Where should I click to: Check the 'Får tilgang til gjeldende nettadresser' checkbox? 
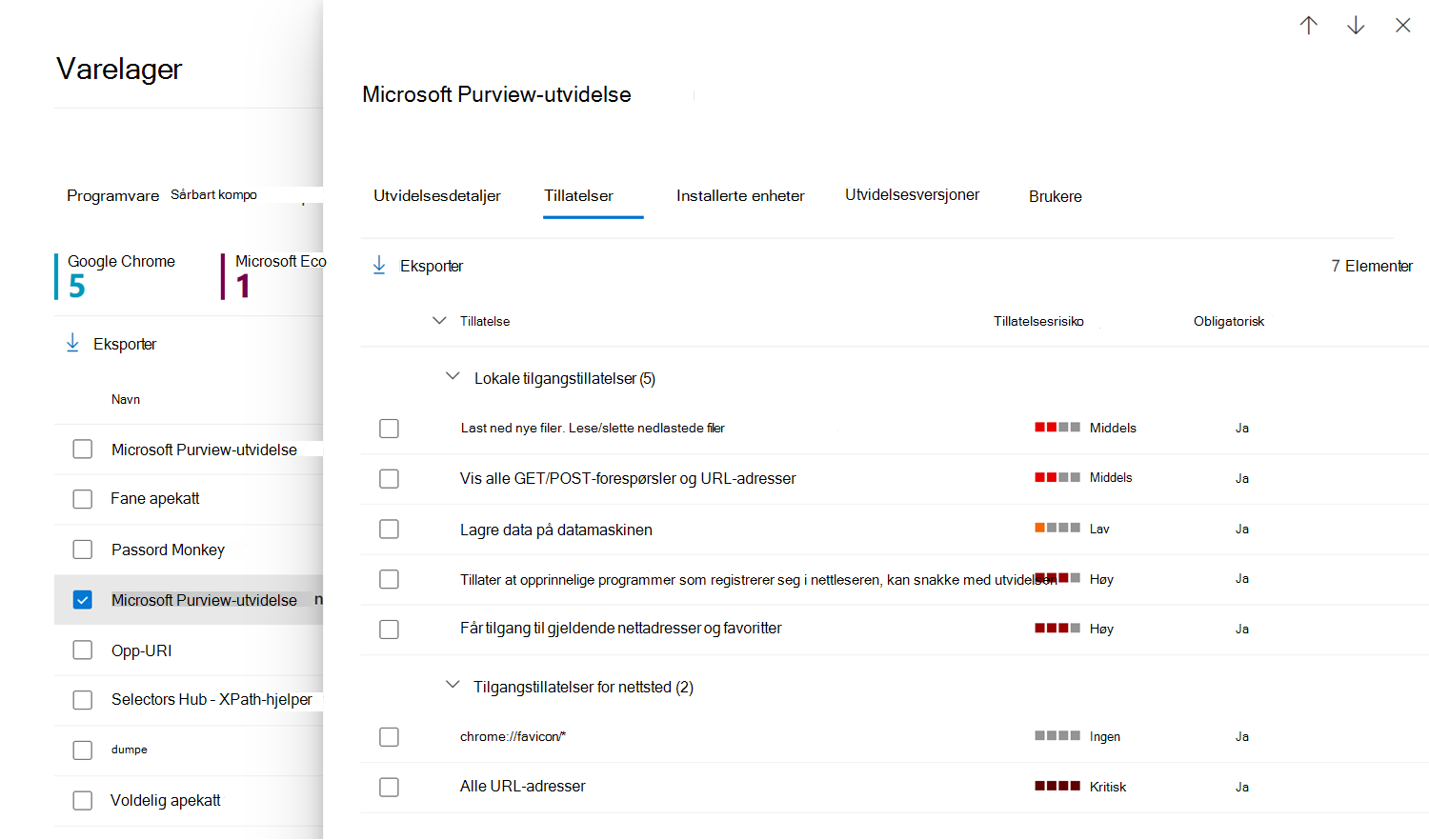[389, 630]
